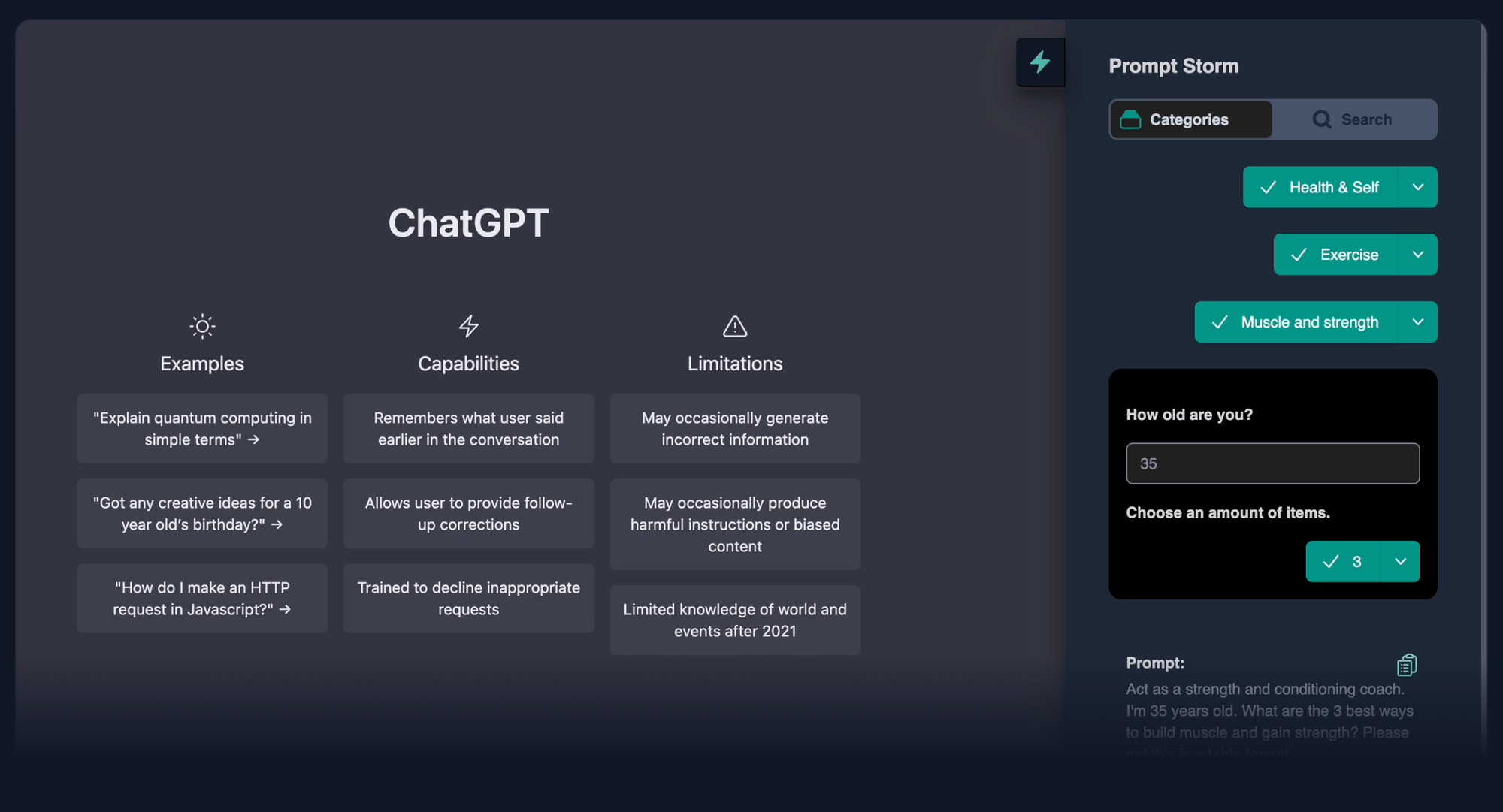Click the Exercise checkmark icon
The height and width of the screenshot is (812, 1503).
pos(1298,254)
